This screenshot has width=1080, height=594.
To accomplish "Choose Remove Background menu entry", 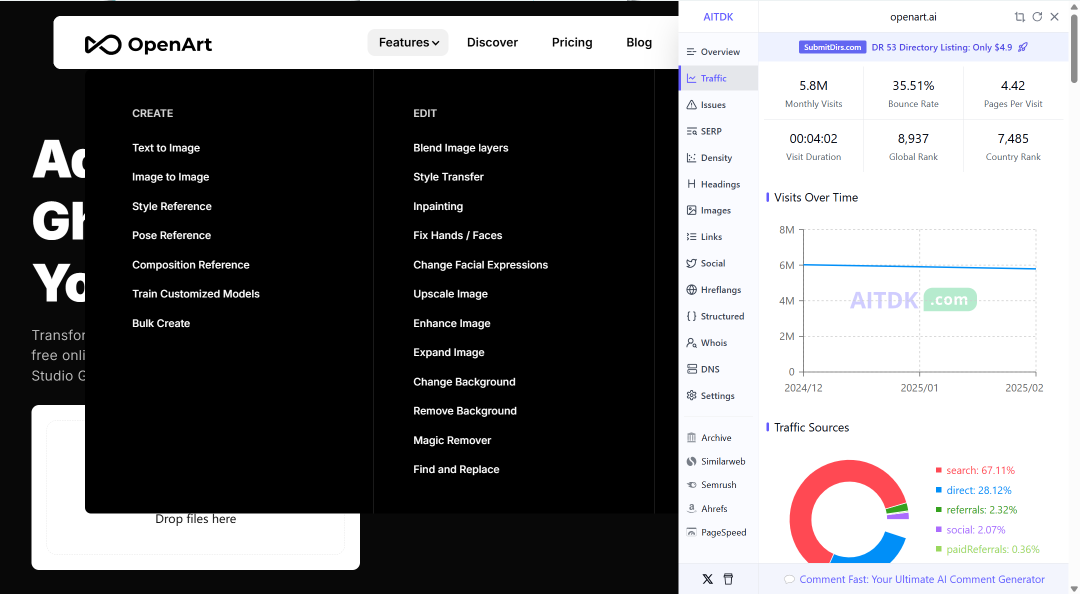I will pyautogui.click(x=465, y=411).
